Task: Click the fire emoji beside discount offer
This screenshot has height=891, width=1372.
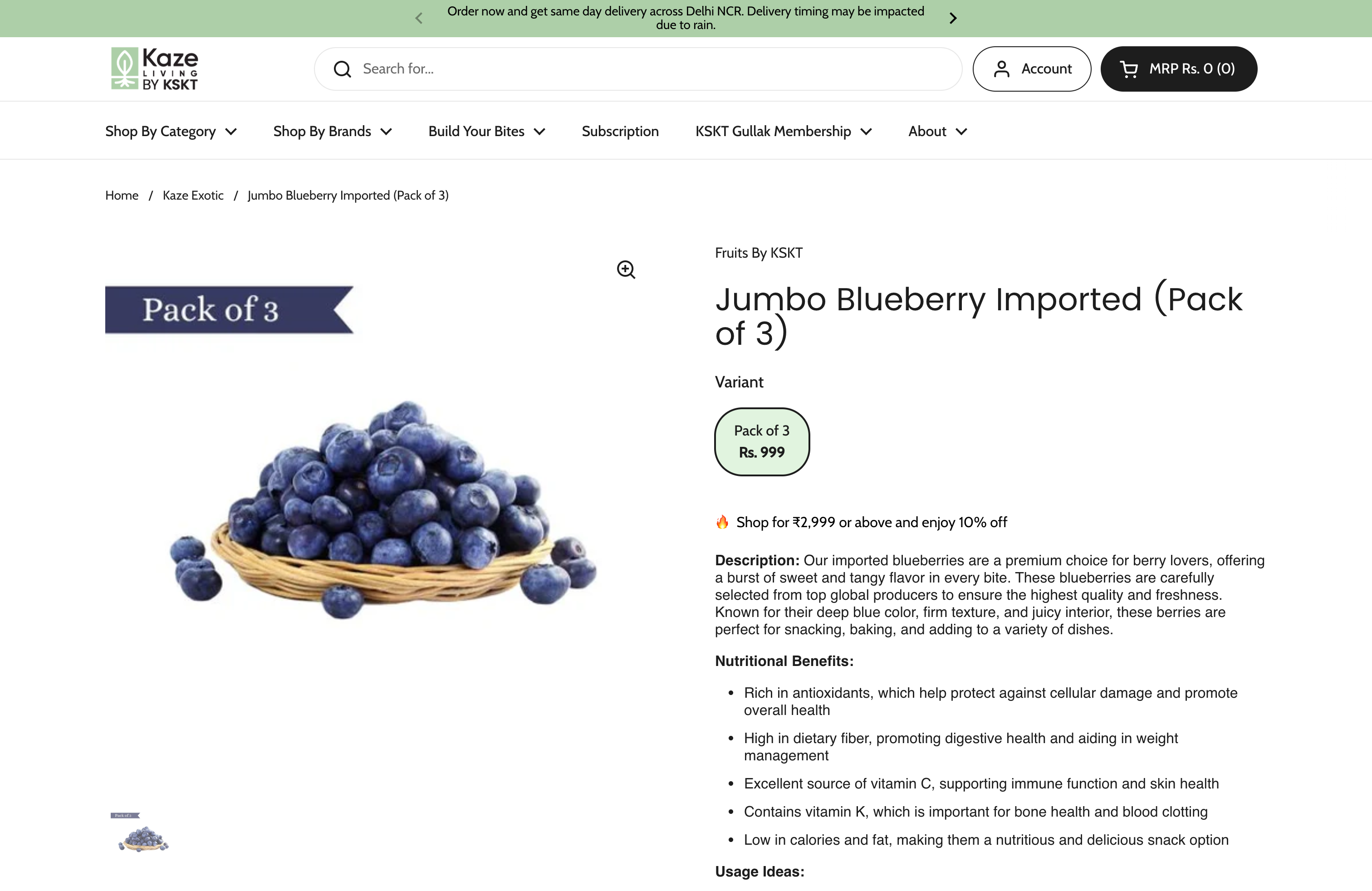Action: (x=722, y=522)
